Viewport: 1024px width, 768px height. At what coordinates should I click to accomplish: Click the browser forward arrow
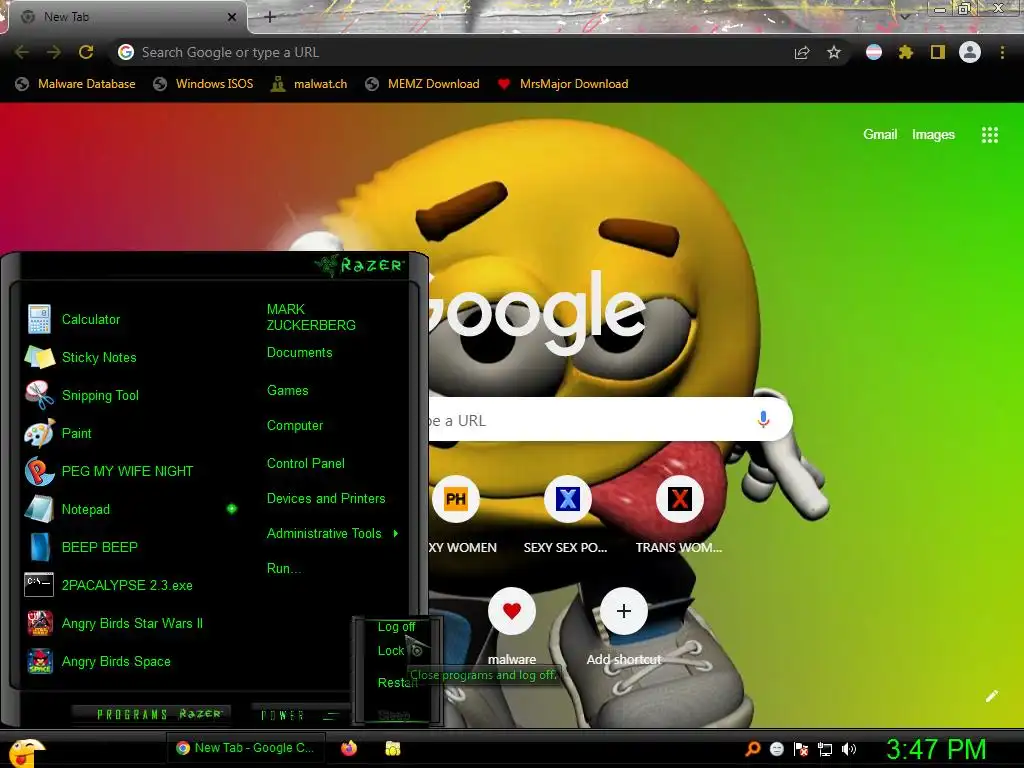point(54,52)
